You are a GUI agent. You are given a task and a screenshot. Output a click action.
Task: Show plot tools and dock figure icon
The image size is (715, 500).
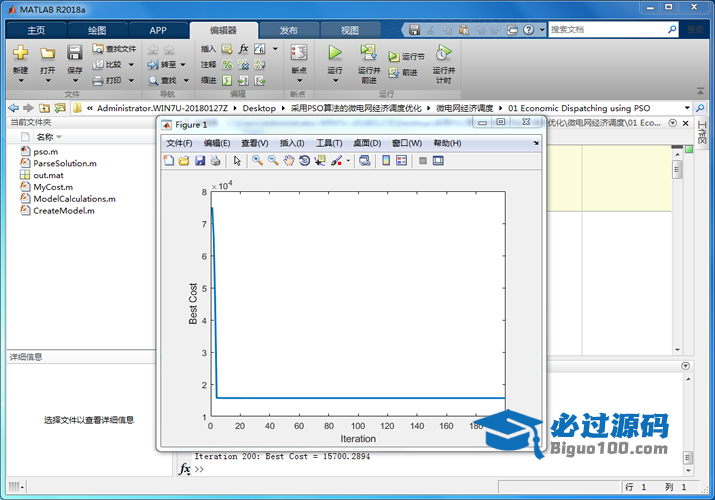(438, 160)
